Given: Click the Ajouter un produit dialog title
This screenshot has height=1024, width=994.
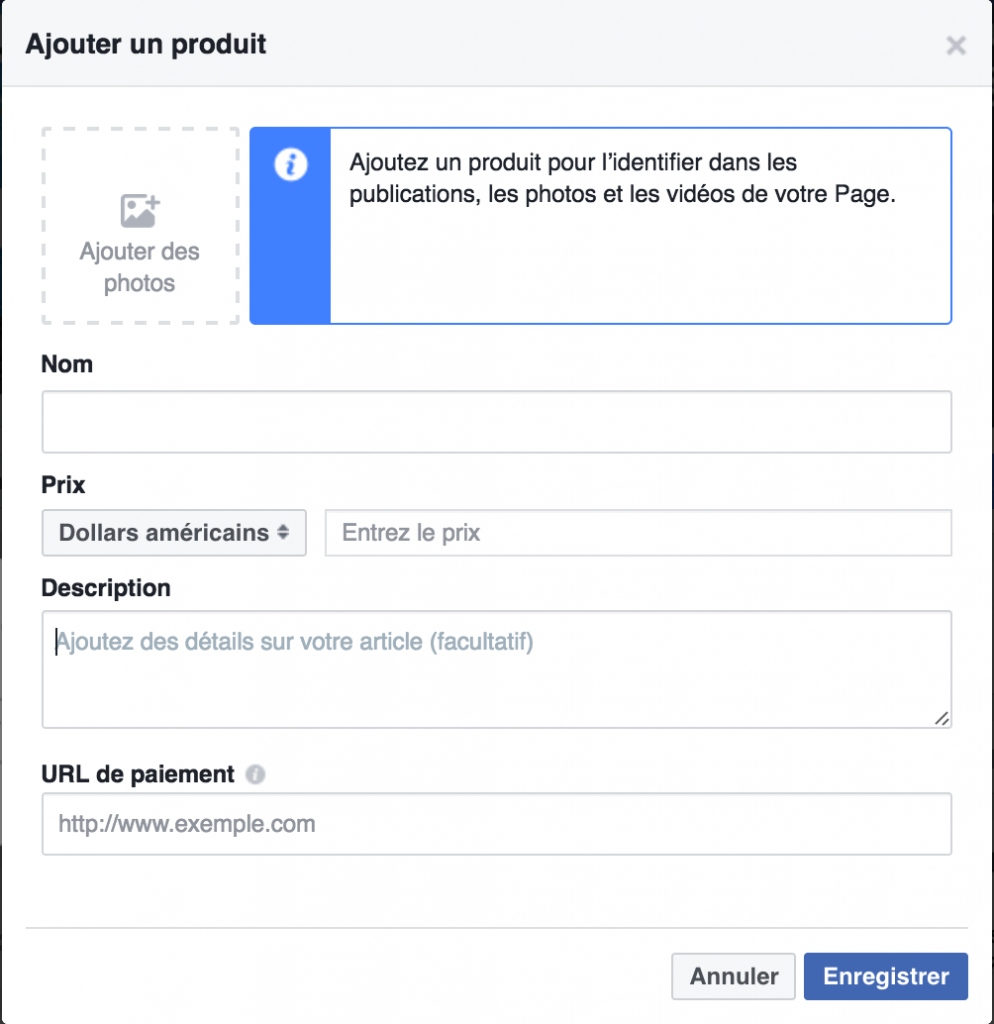Looking at the screenshot, I should (146, 45).
